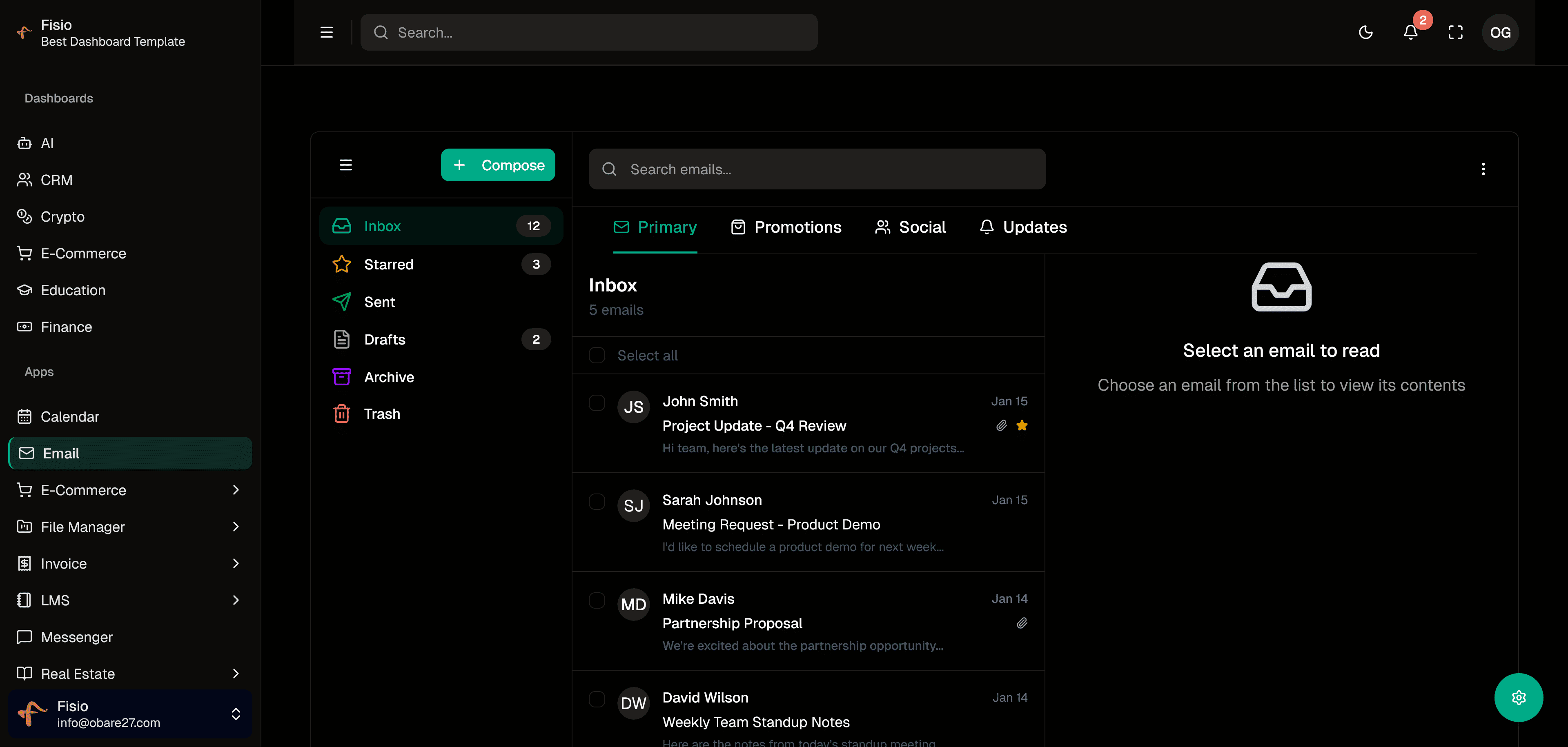1568x747 pixels.
Task: Click the DW avatar of David Wilson
Action: pos(633,703)
